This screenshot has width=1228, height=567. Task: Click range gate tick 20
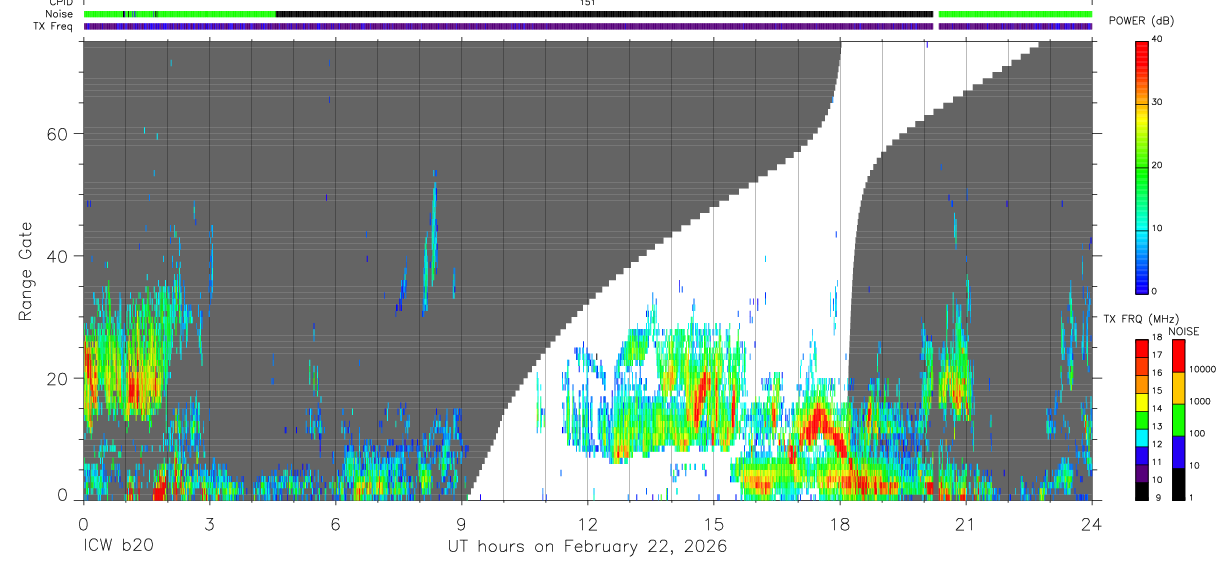[x=58, y=378]
